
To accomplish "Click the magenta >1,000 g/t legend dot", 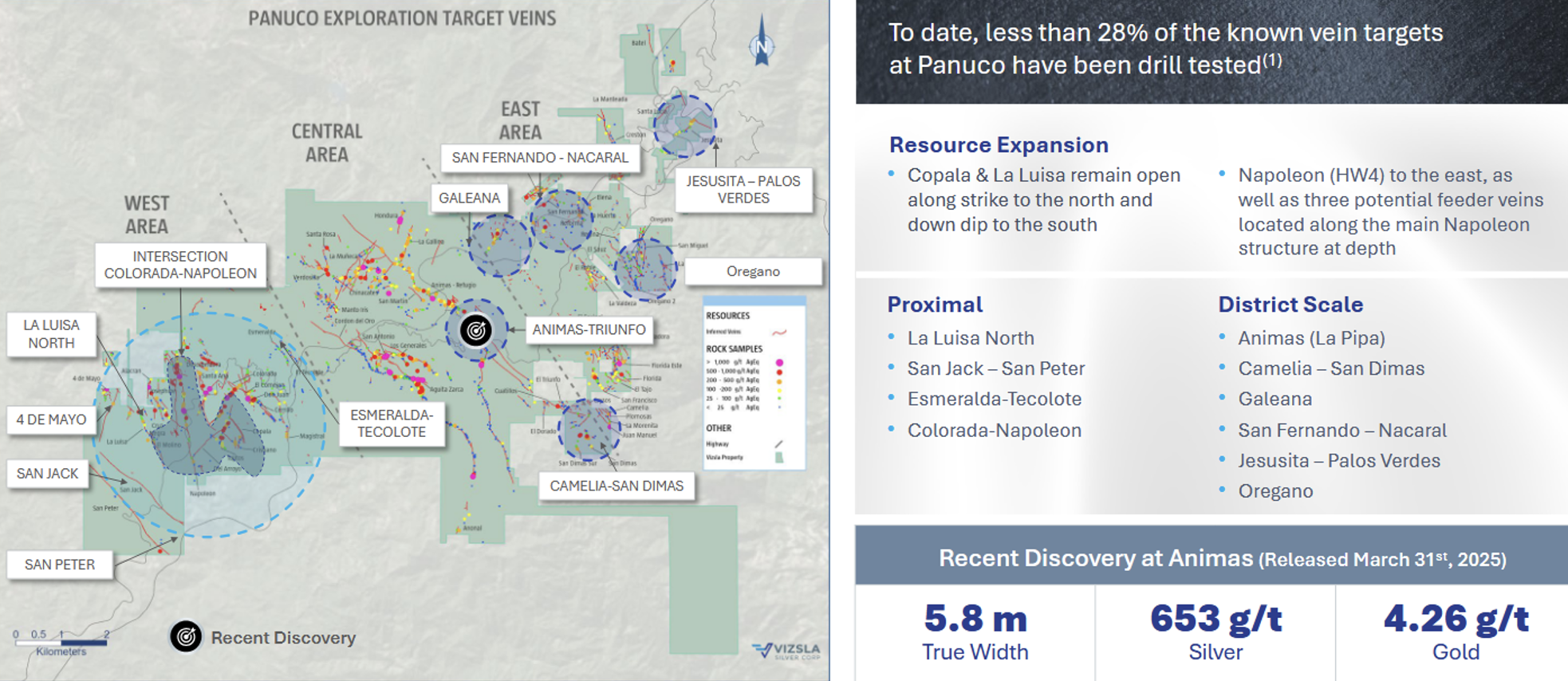I will [x=779, y=362].
